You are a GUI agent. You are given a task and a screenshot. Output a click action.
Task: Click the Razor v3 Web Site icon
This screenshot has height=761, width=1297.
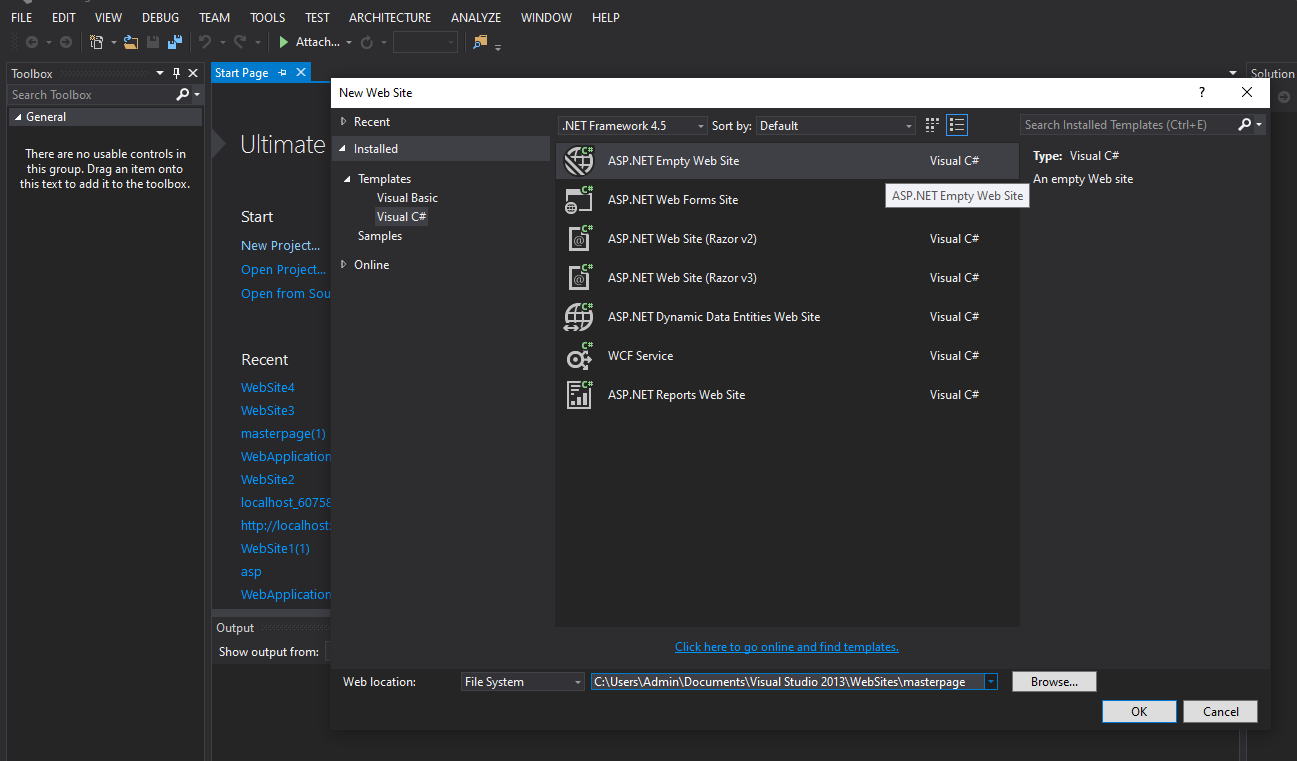(579, 278)
